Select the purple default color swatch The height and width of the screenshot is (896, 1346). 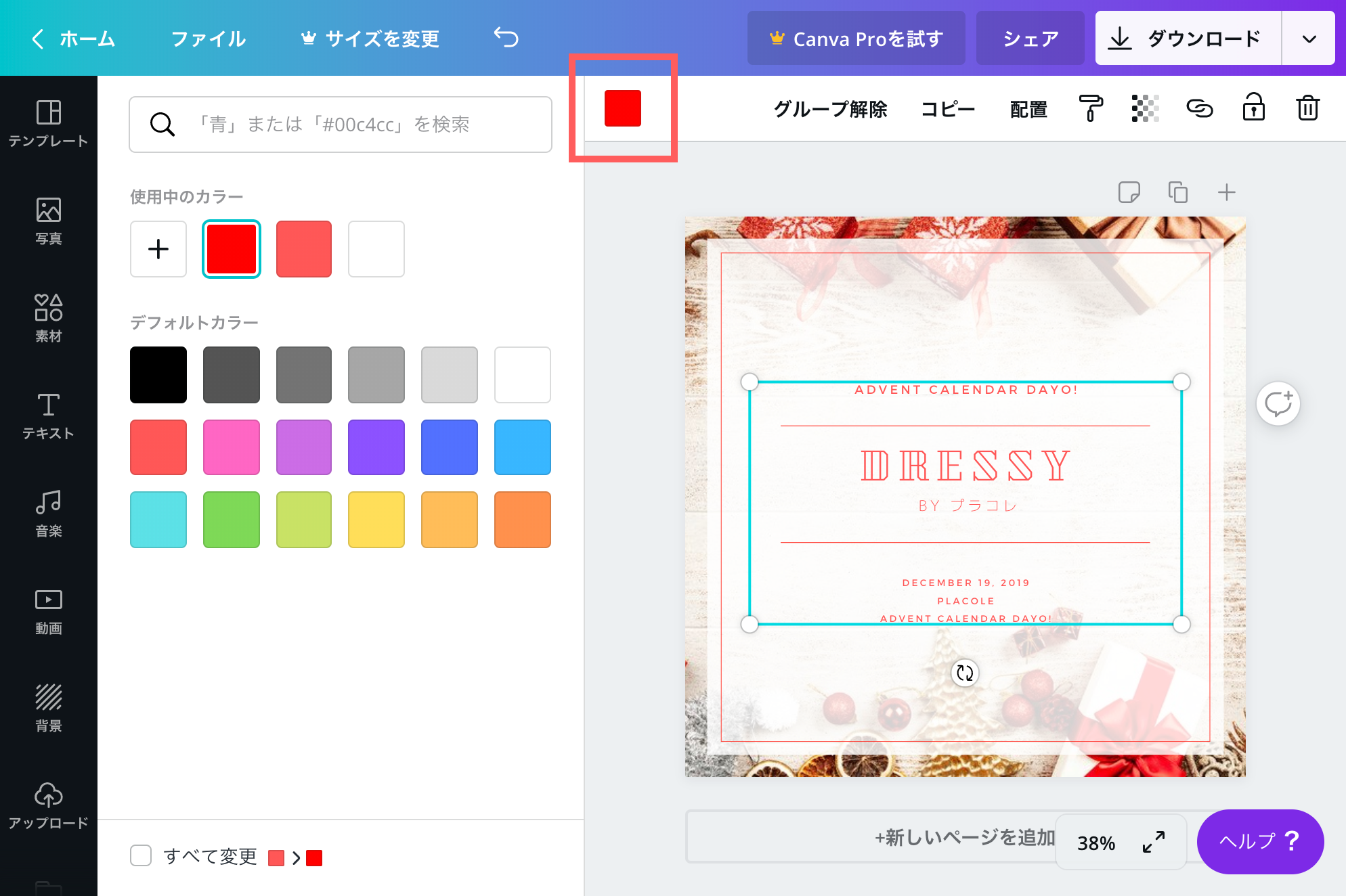point(376,447)
